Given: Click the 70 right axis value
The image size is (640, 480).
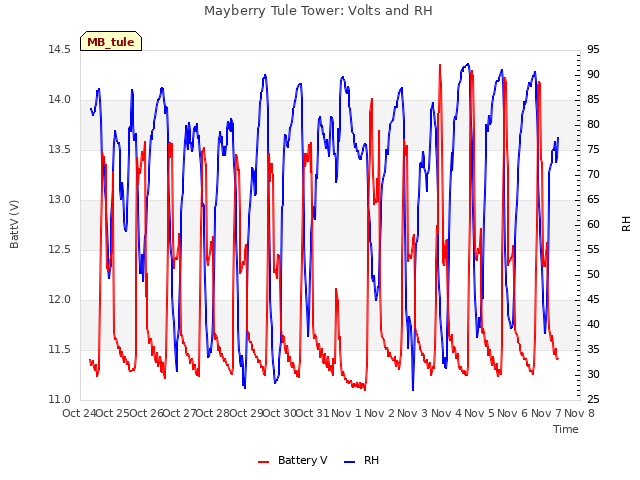Looking at the screenshot, I should click(x=593, y=175).
